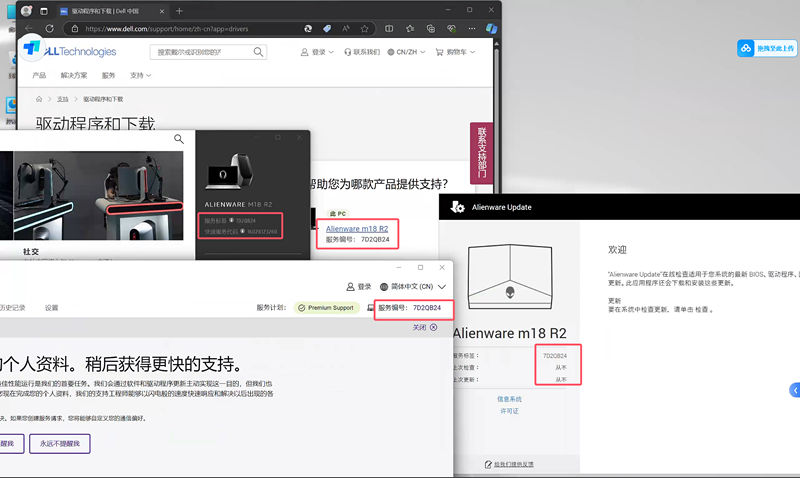
Task: Go to home via breadcrumb house icon
Action: click(x=39, y=99)
